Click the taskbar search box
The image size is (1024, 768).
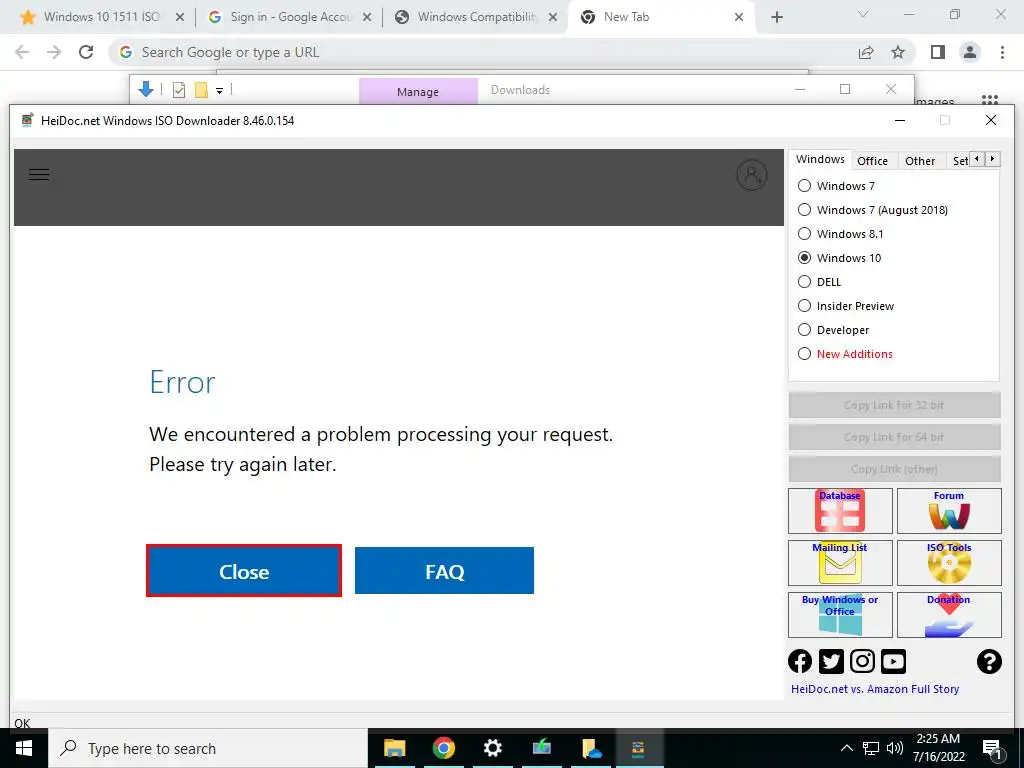(208, 748)
